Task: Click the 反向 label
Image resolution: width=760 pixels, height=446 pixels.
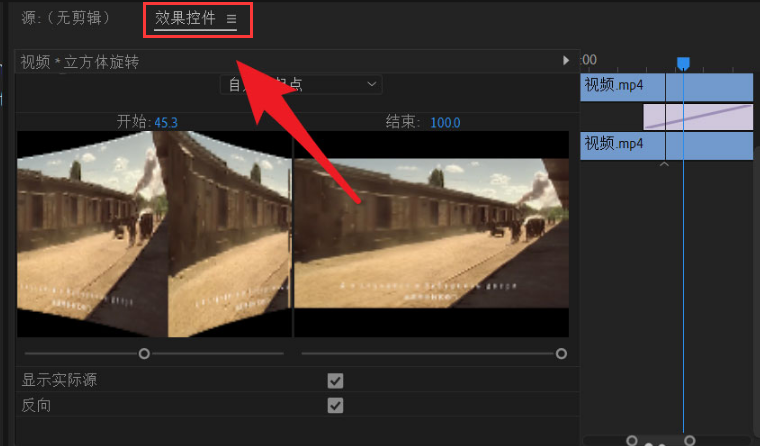Action: tap(36, 405)
